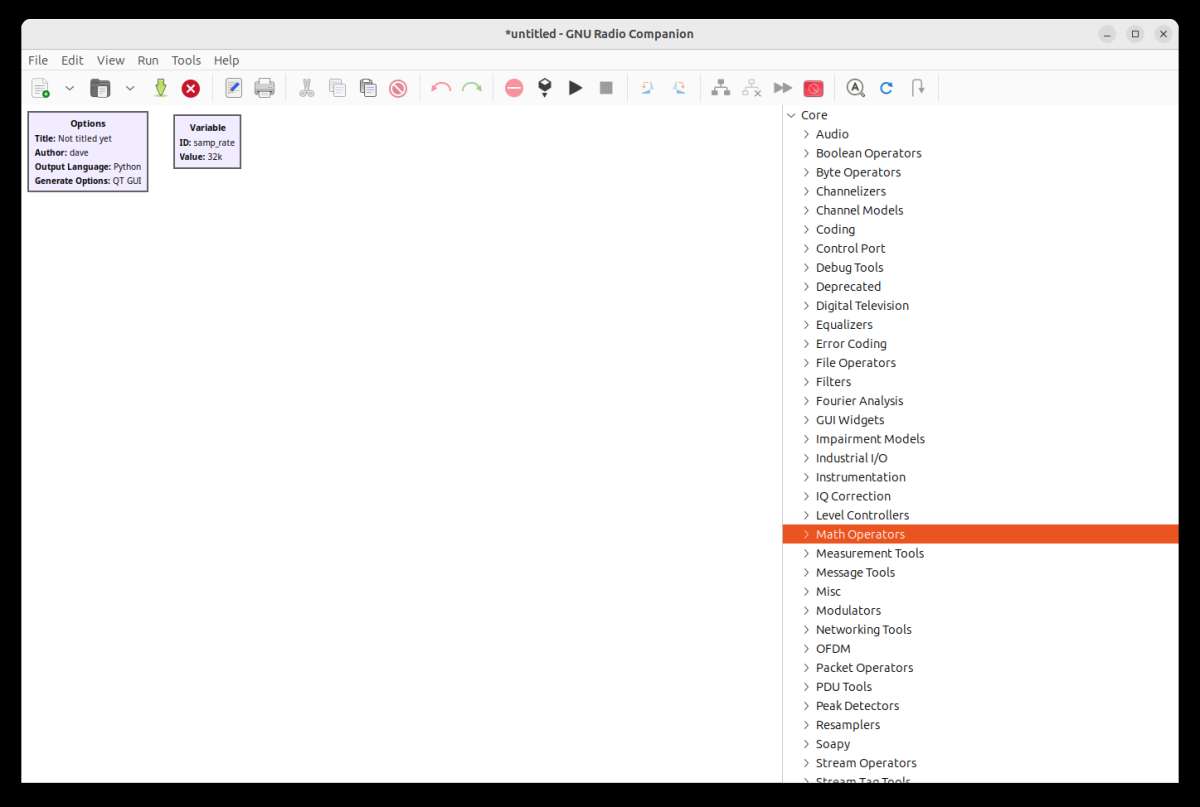The image size is (1200, 807).
Task: Click the Disable block icon
Action: click(752, 88)
